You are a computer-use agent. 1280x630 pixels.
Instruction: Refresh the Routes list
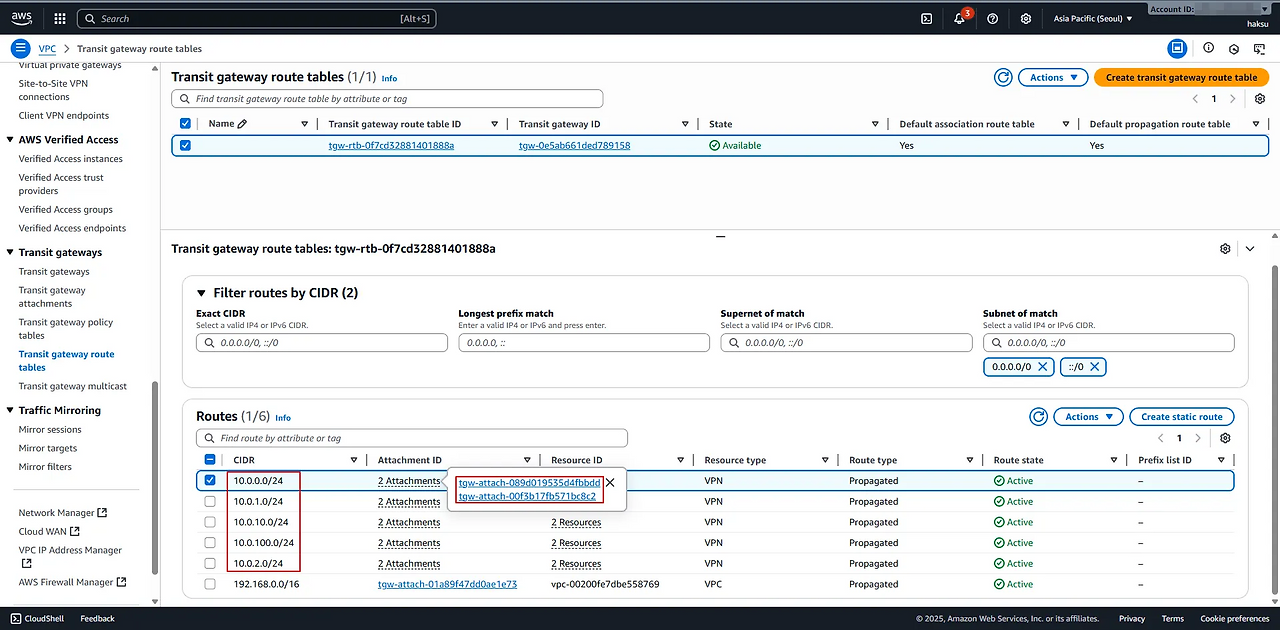click(x=1038, y=417)
